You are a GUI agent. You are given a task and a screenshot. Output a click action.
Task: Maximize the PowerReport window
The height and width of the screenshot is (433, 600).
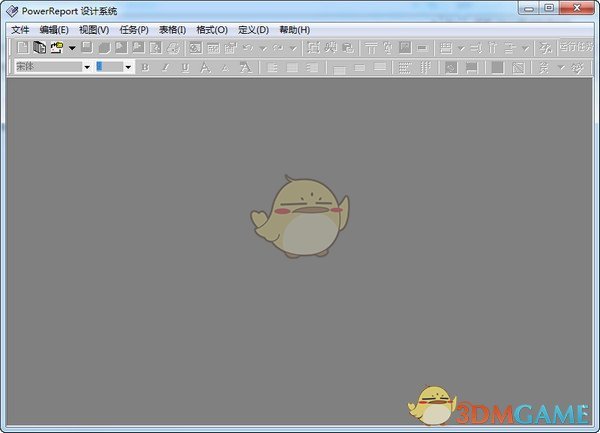[x=549, y=8]
